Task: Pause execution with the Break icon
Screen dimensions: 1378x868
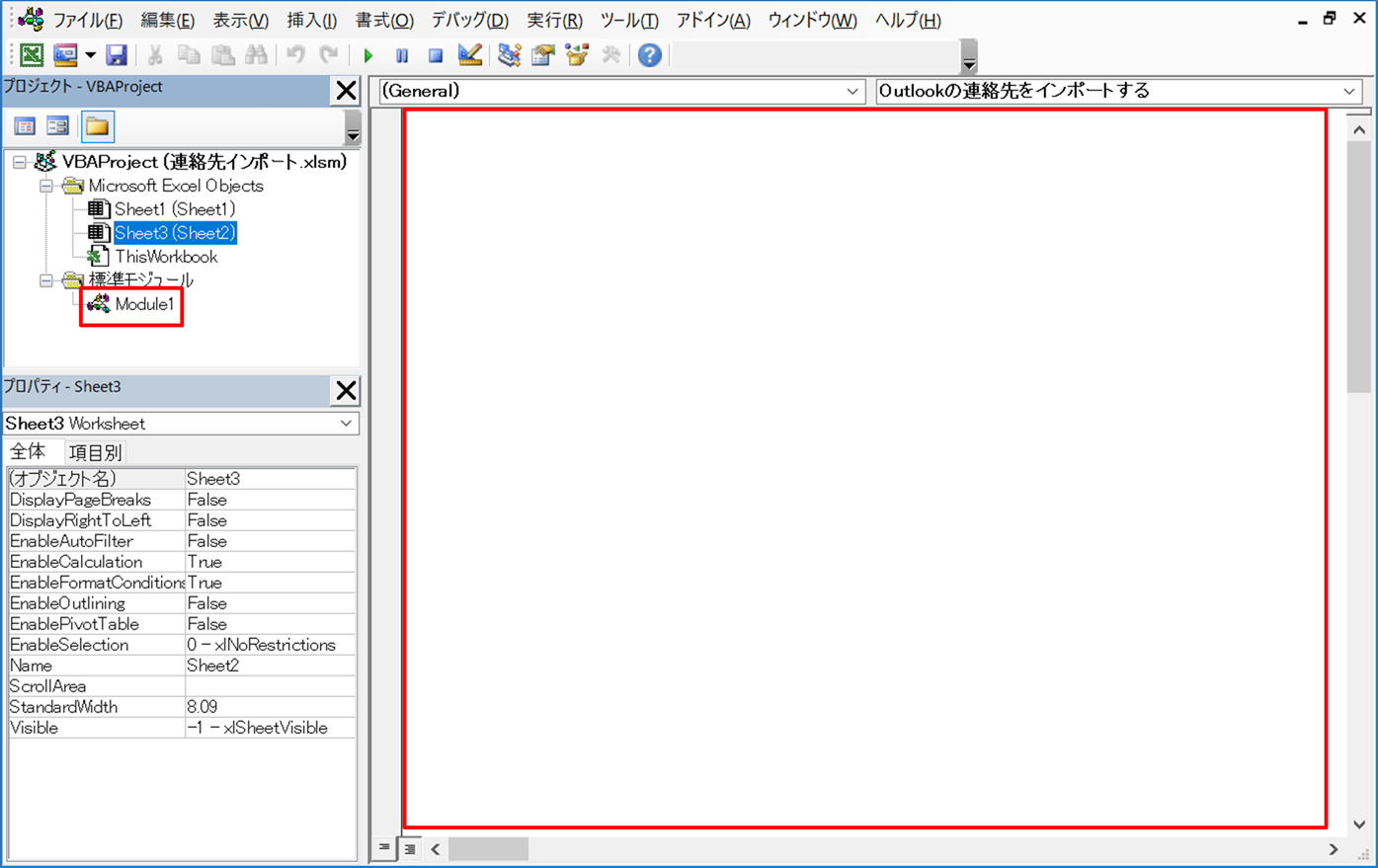Action: click(x=402, y=55)
